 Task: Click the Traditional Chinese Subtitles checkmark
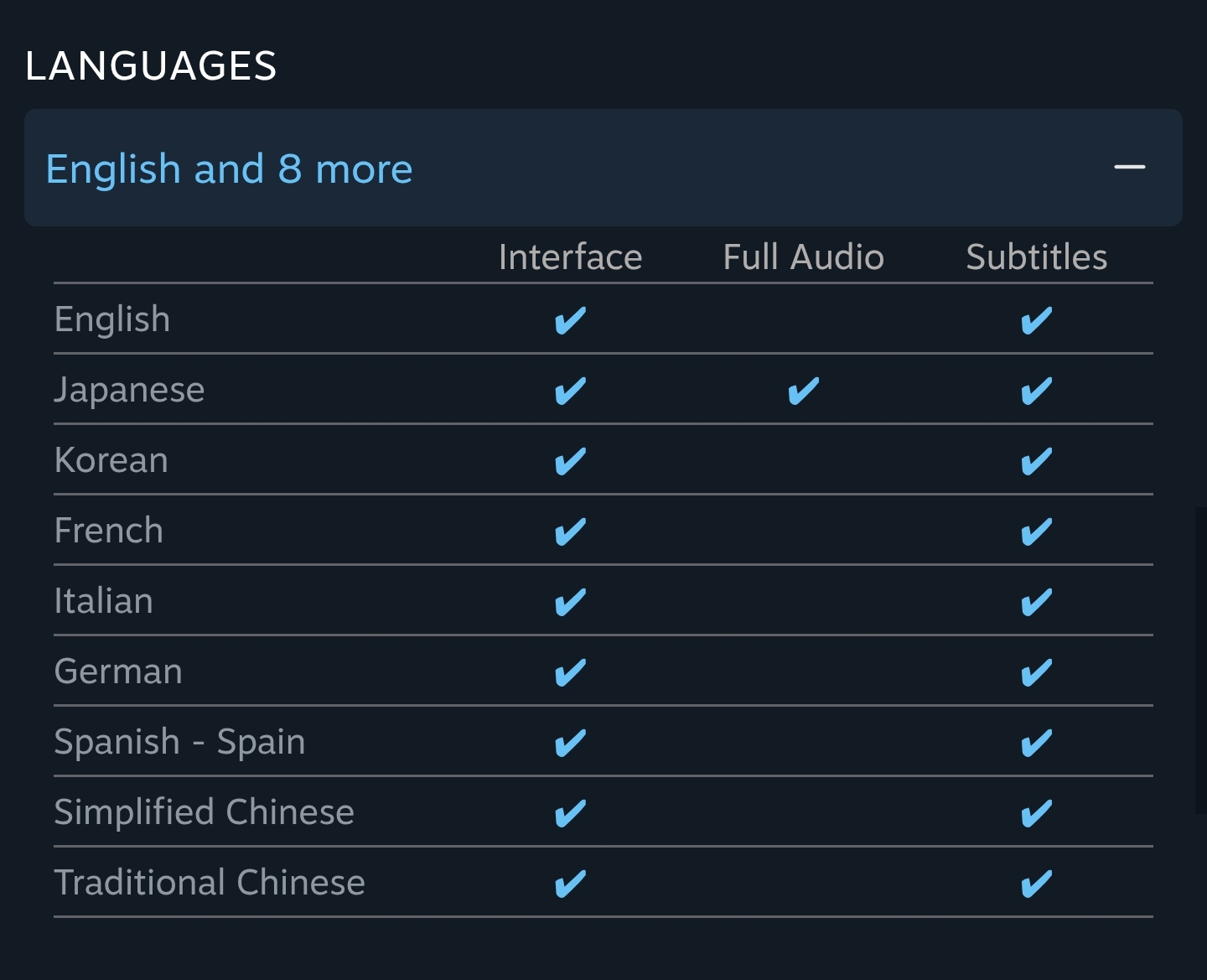pos(1036,884)
